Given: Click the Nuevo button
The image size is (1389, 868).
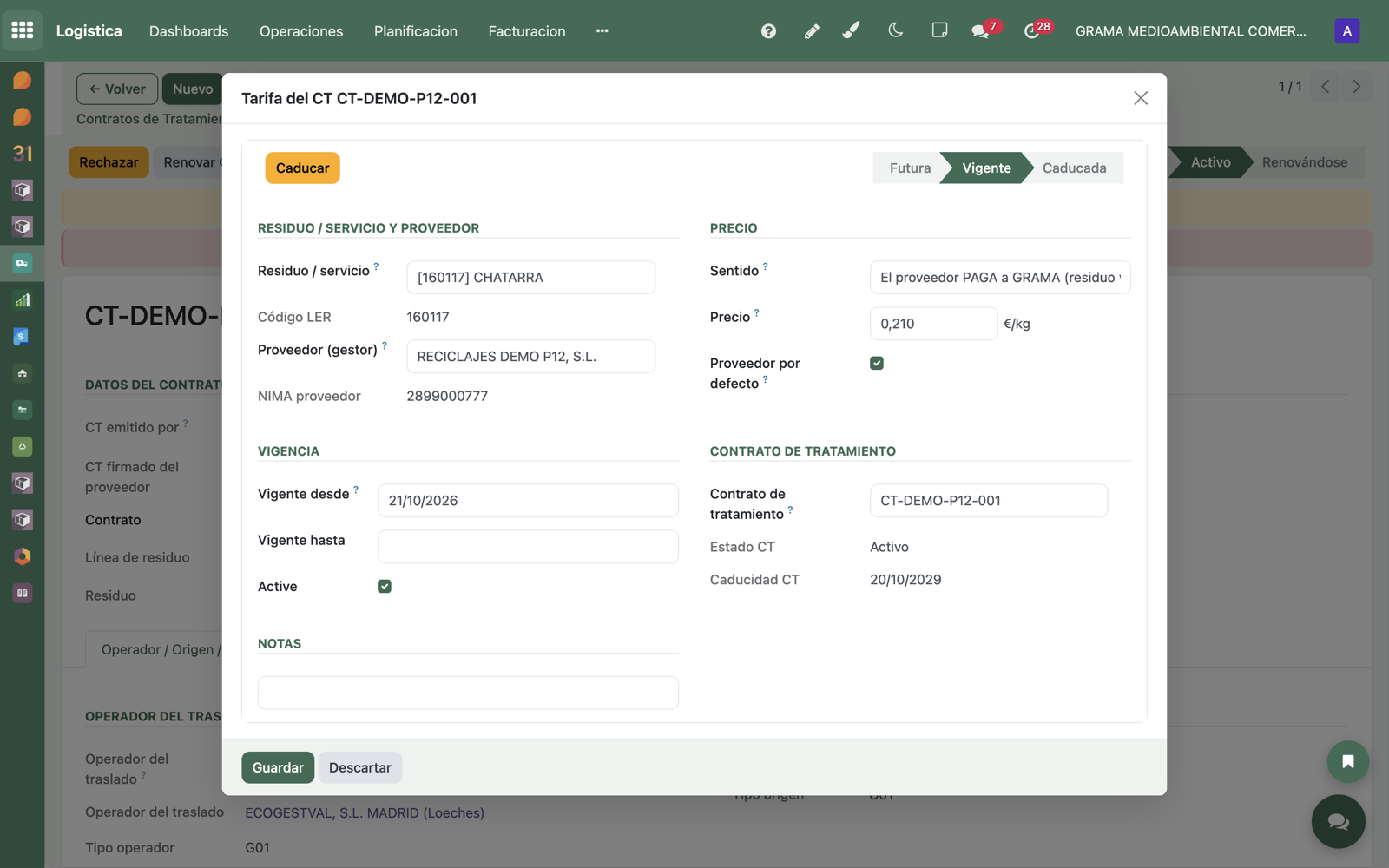Looking at the screenshot, I should [x=193, y=89].
